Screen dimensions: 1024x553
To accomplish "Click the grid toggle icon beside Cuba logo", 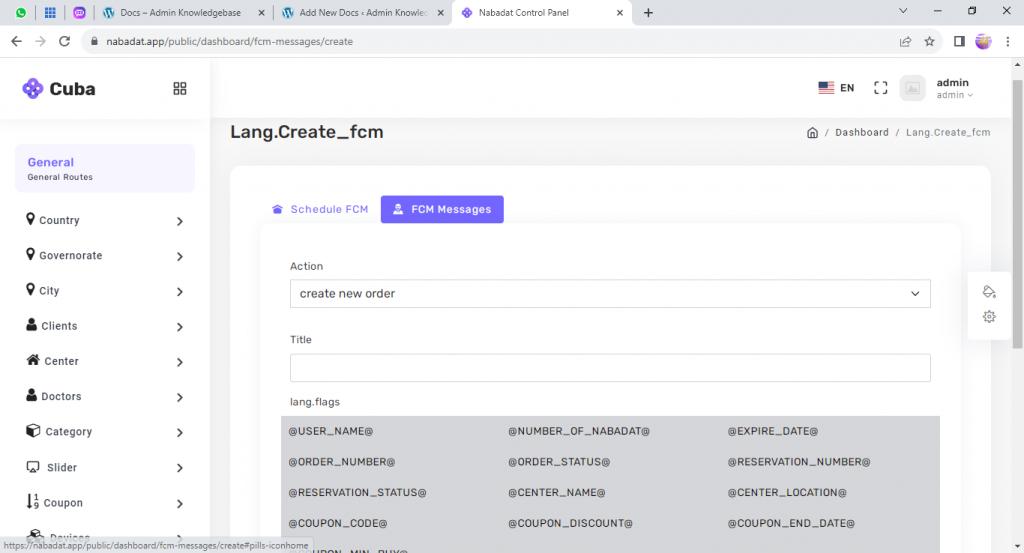I will tap(180, 88).
